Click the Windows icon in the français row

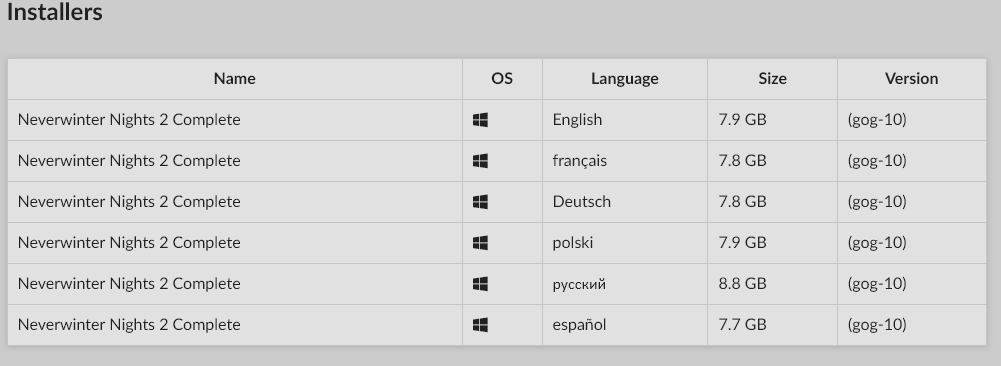pyautogui.click(x=480, y=161)
